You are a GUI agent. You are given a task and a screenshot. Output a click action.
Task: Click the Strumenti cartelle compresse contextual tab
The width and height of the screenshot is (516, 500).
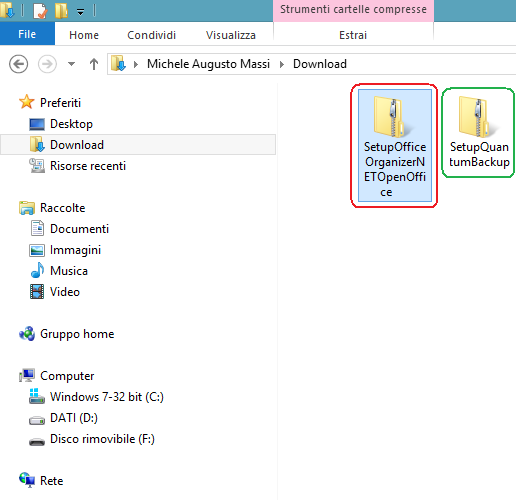[353, 9]
